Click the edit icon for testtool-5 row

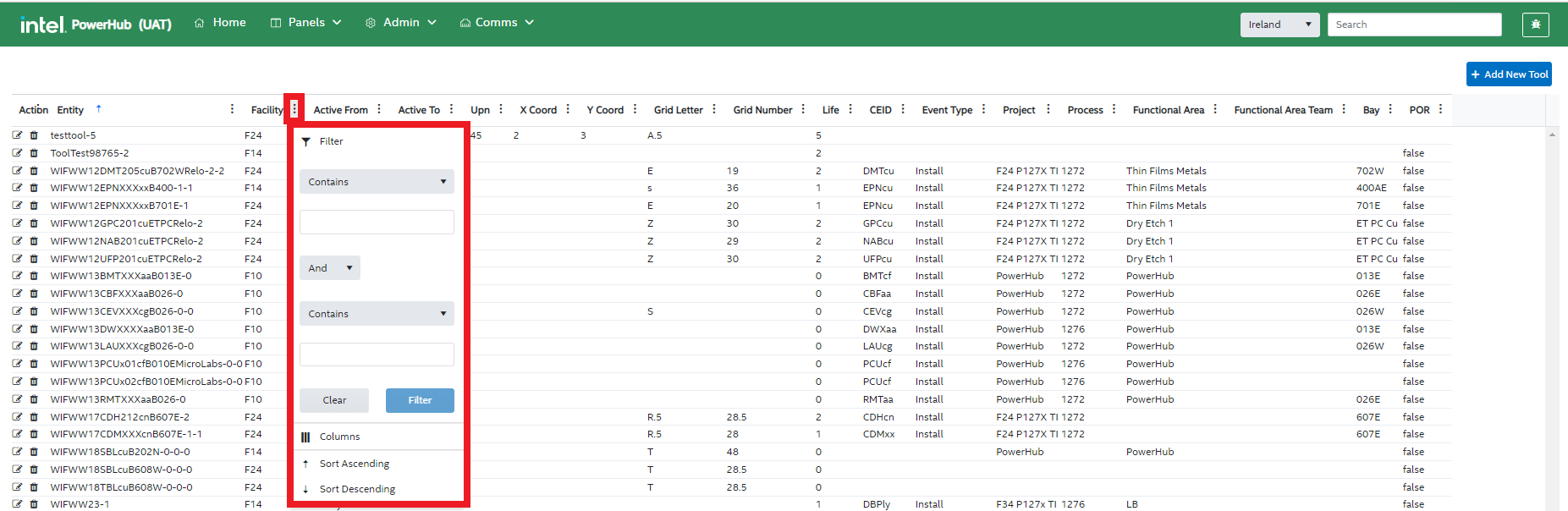pos(17,135)
